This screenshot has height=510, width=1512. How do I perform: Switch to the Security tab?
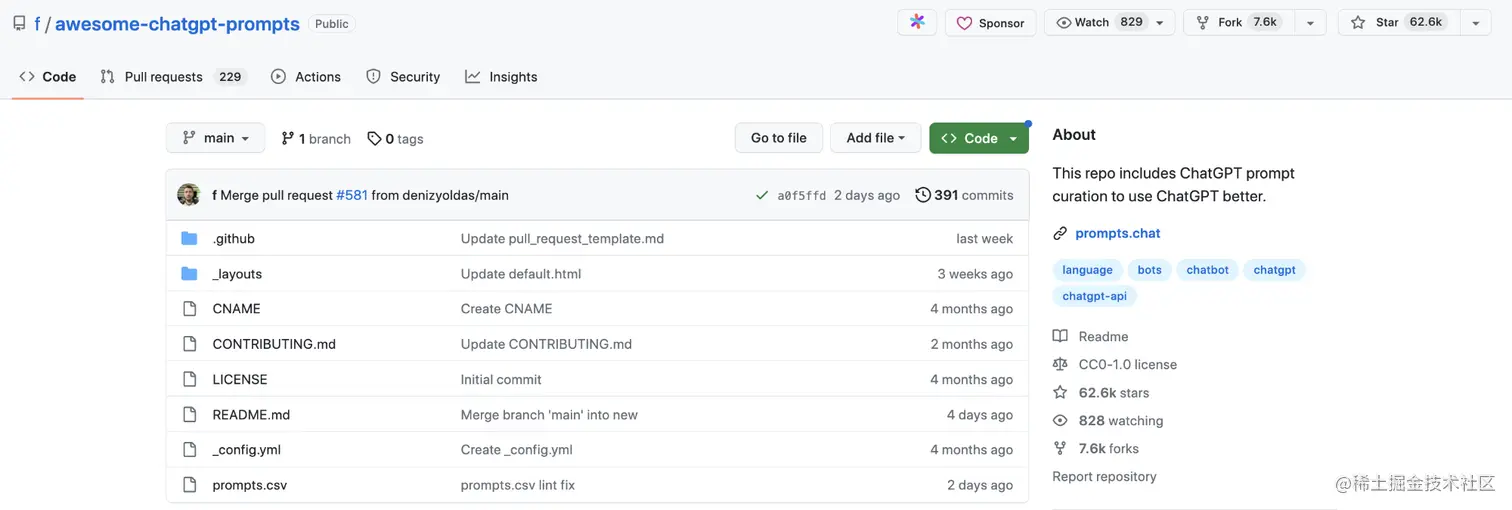tap(403, 77)
